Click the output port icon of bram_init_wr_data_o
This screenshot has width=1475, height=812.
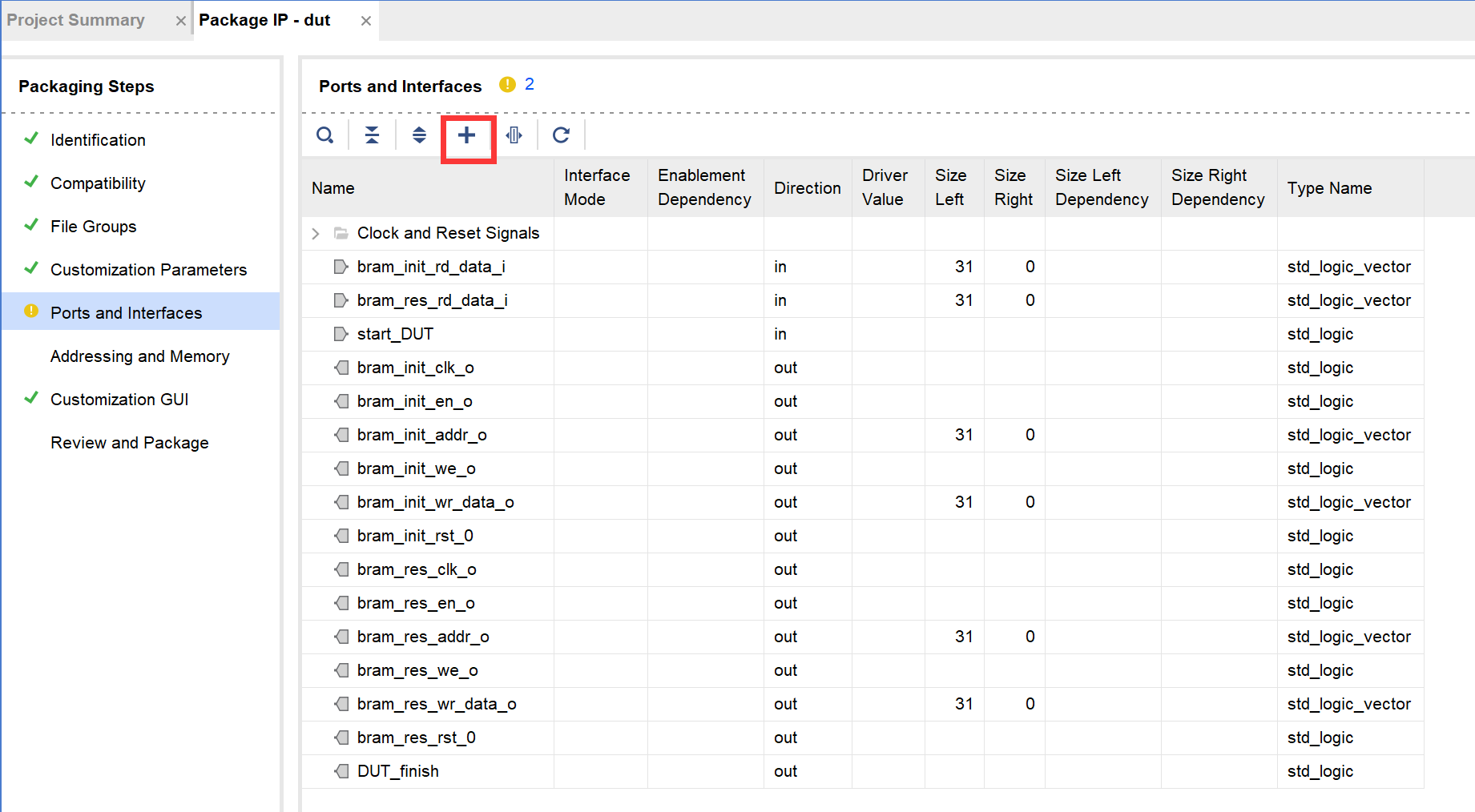(341, 502)
